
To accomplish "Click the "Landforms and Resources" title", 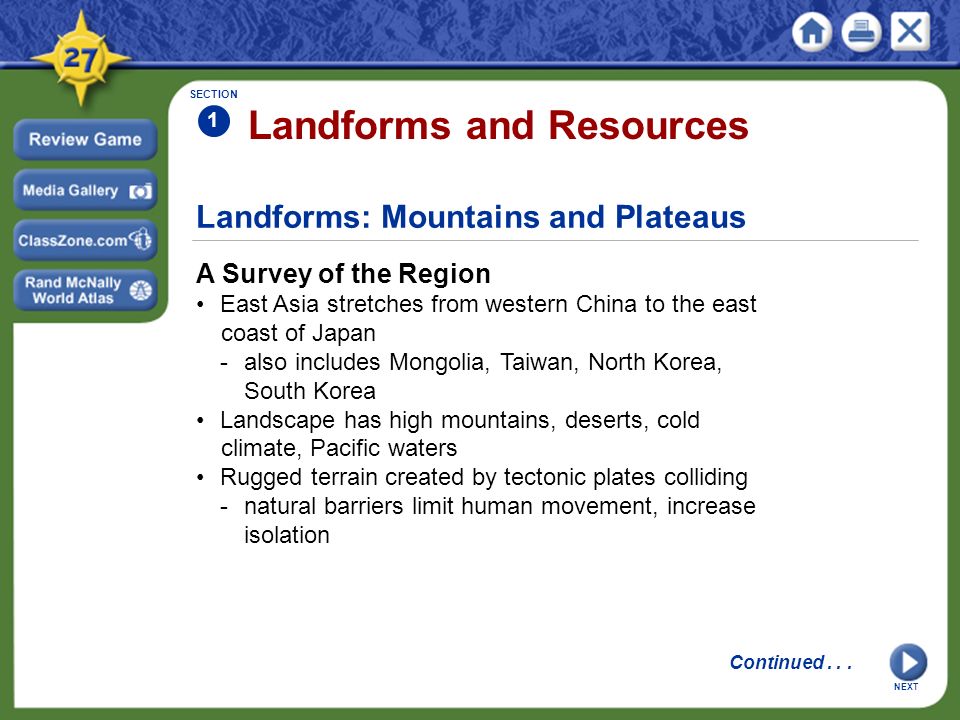I will (498, 126).
